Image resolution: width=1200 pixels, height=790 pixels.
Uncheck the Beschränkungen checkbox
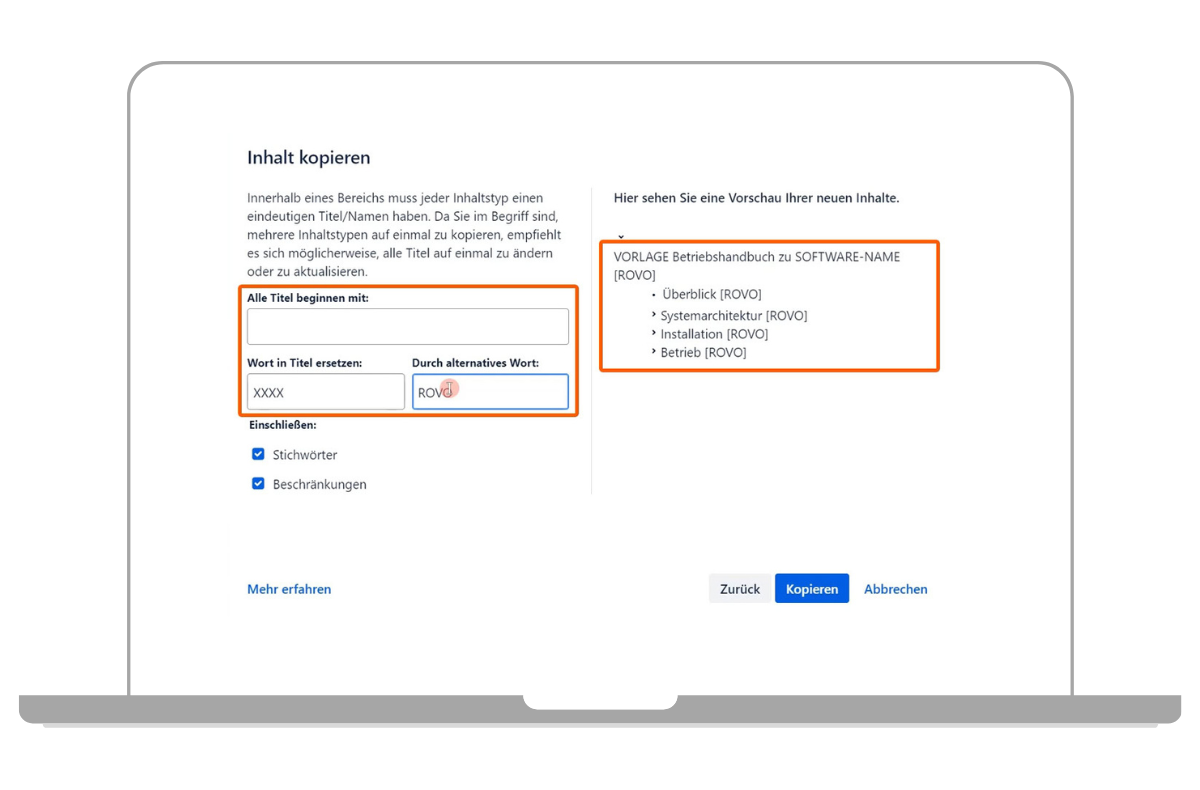[x=258, y=484]
